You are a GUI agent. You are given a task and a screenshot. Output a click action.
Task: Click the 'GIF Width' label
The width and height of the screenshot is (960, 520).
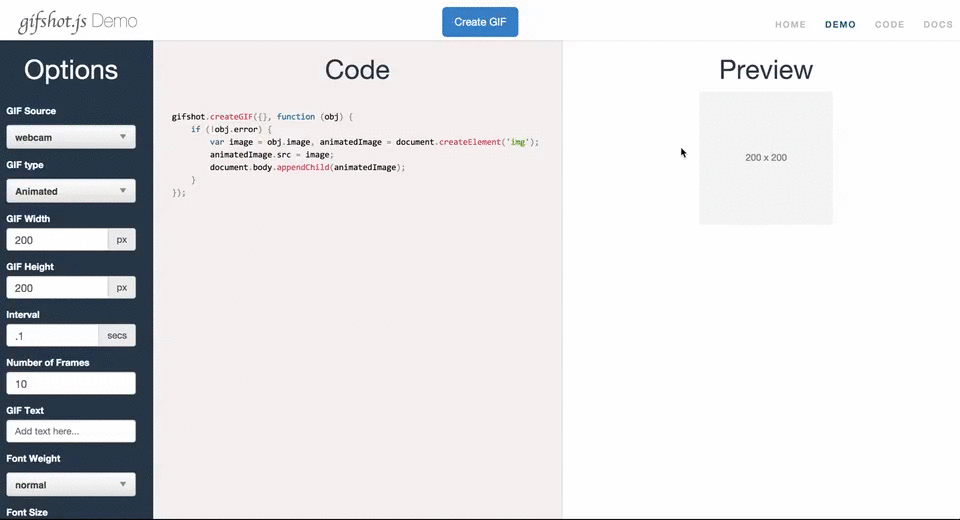coord(28,219)
